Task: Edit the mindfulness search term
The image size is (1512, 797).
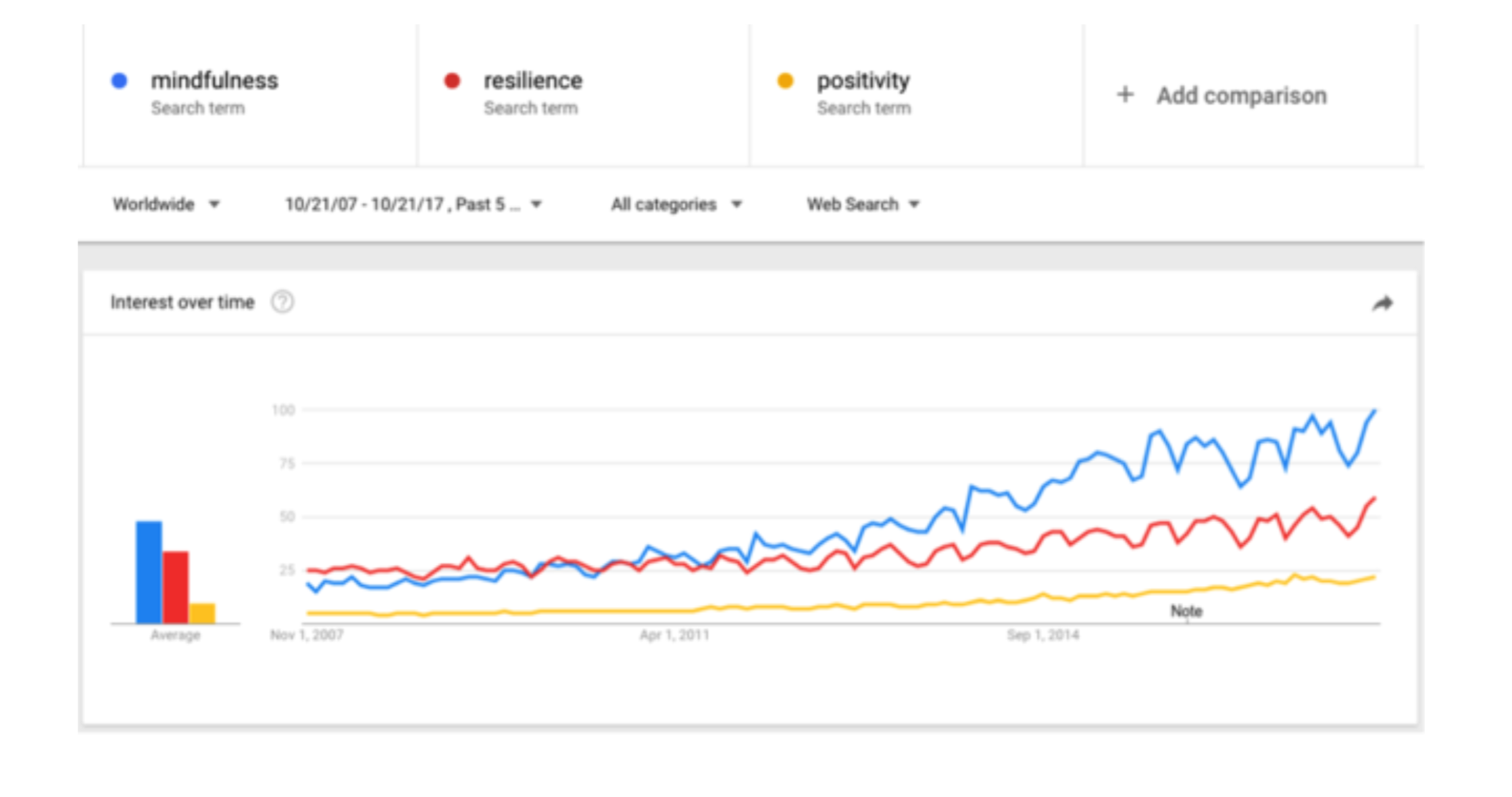Action: click(214, 80)
